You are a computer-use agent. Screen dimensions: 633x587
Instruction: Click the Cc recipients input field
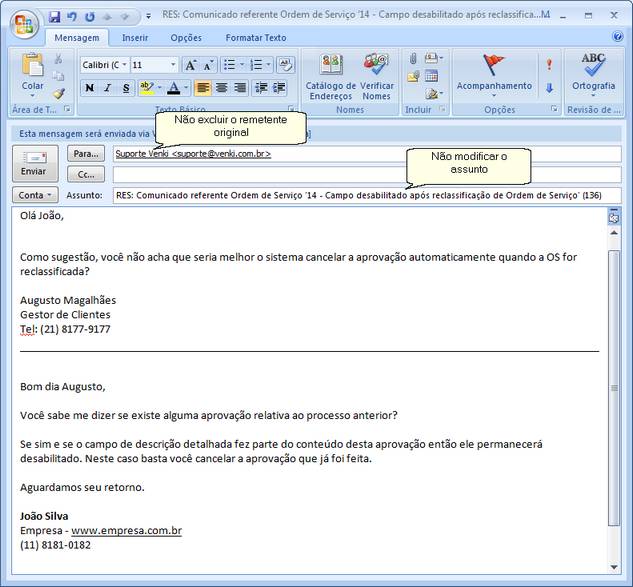(x=367, y=174)
